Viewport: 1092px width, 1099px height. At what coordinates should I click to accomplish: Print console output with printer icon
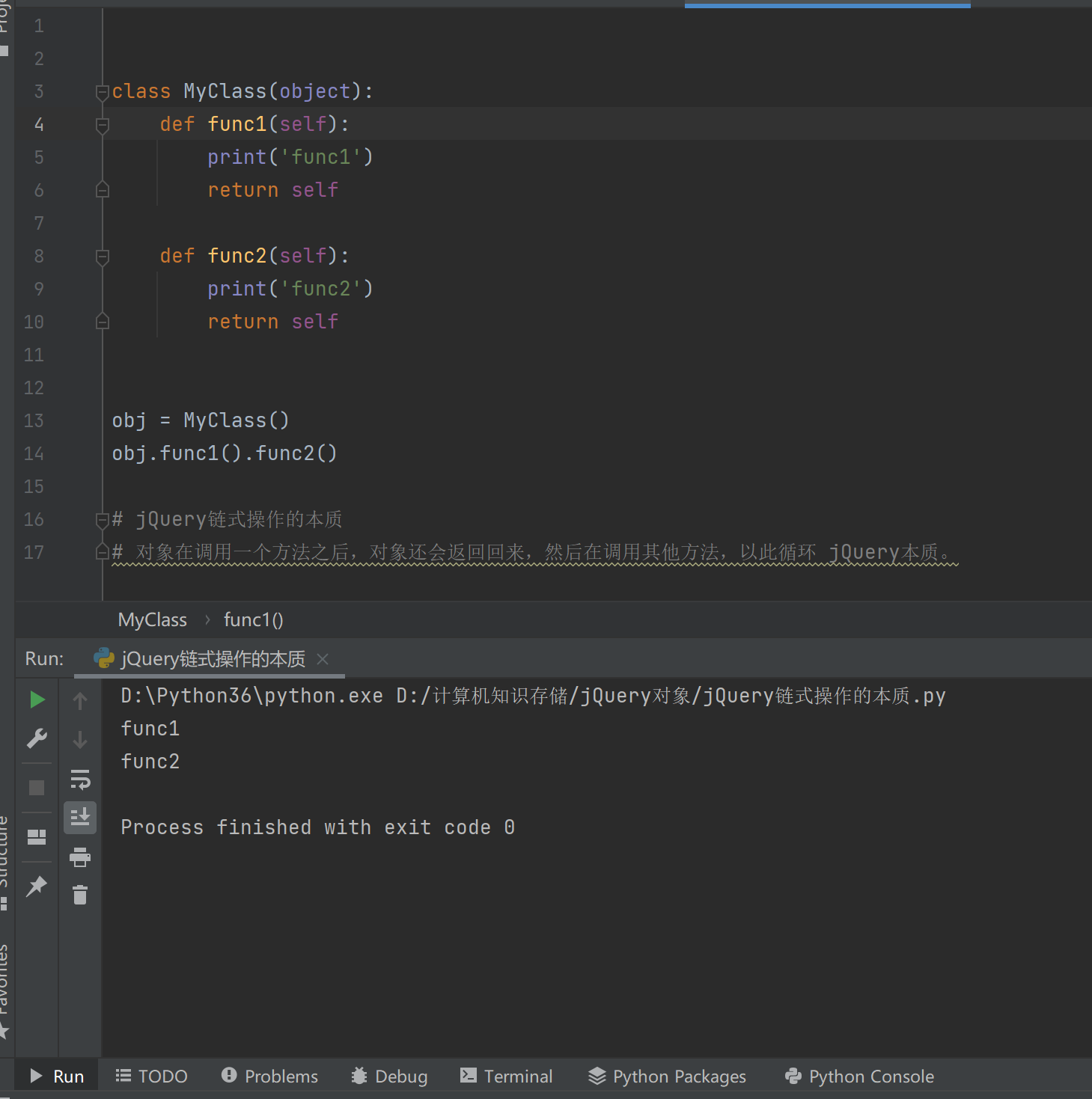click(80, 857)
